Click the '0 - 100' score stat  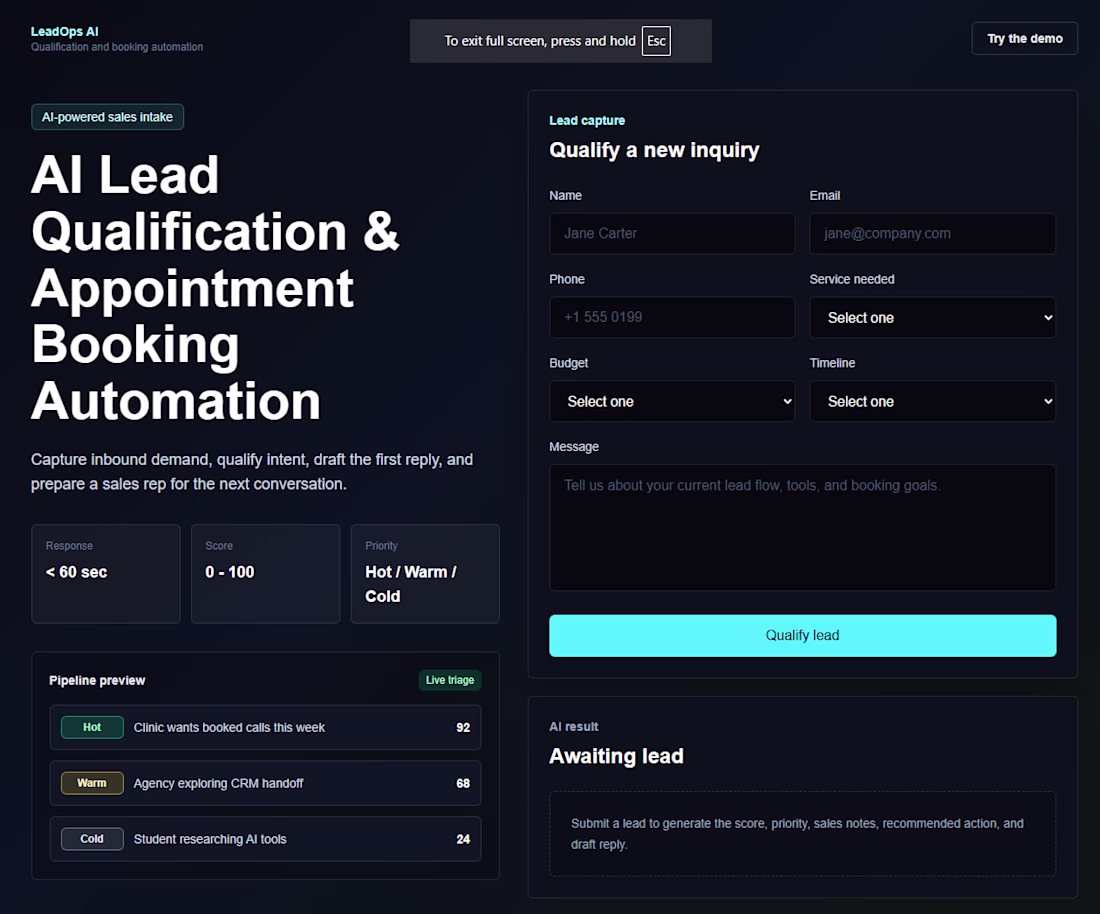tap(265, 574)
